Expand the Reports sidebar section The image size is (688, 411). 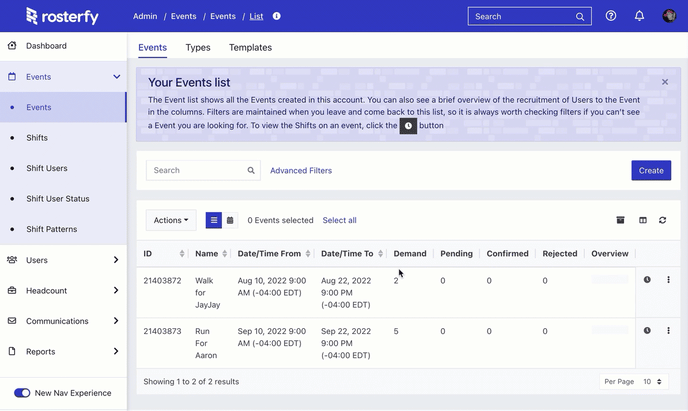pyautogui.click(x=116, y=351)
